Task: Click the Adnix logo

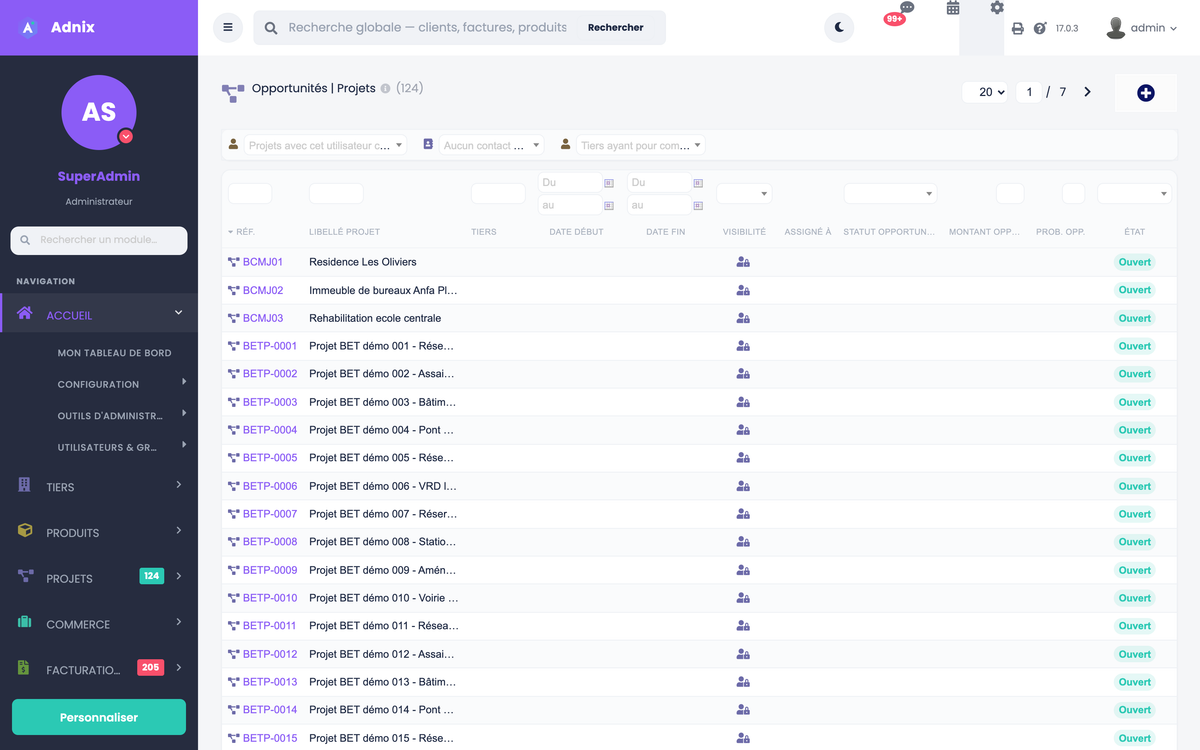Action: (x=58, y=27)
